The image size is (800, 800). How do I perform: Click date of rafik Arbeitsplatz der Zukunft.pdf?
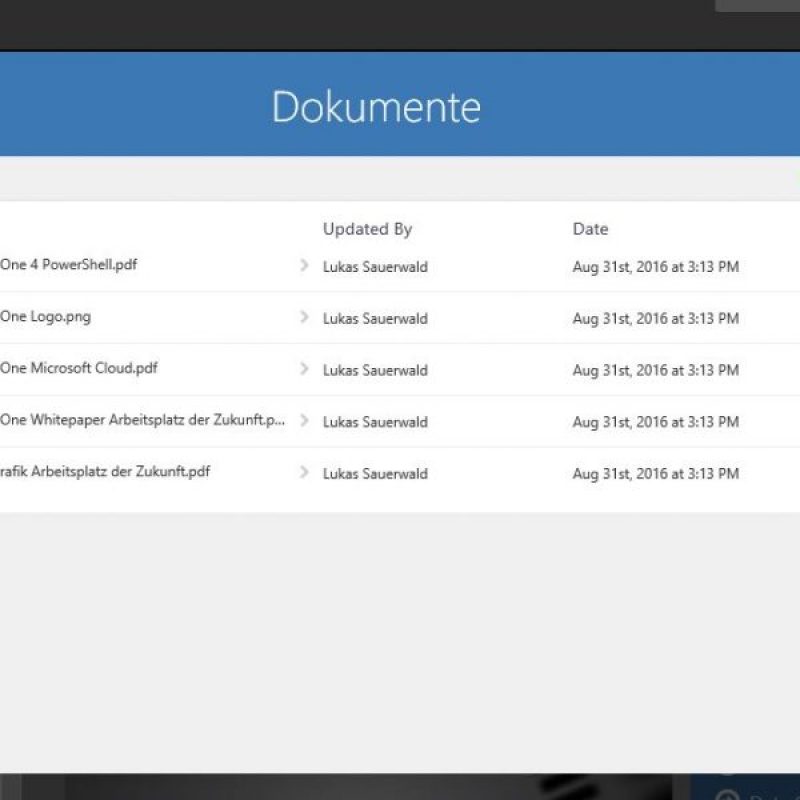pos(655,474)
